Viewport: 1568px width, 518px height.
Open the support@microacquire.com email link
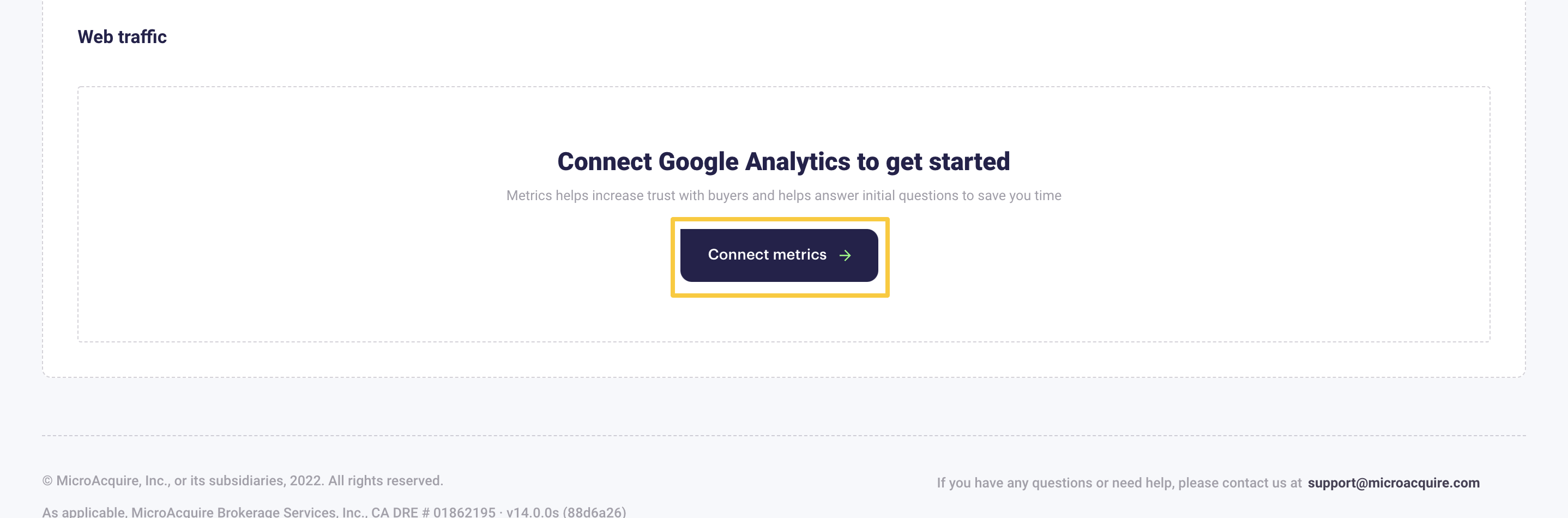(x=1394, y=483)
